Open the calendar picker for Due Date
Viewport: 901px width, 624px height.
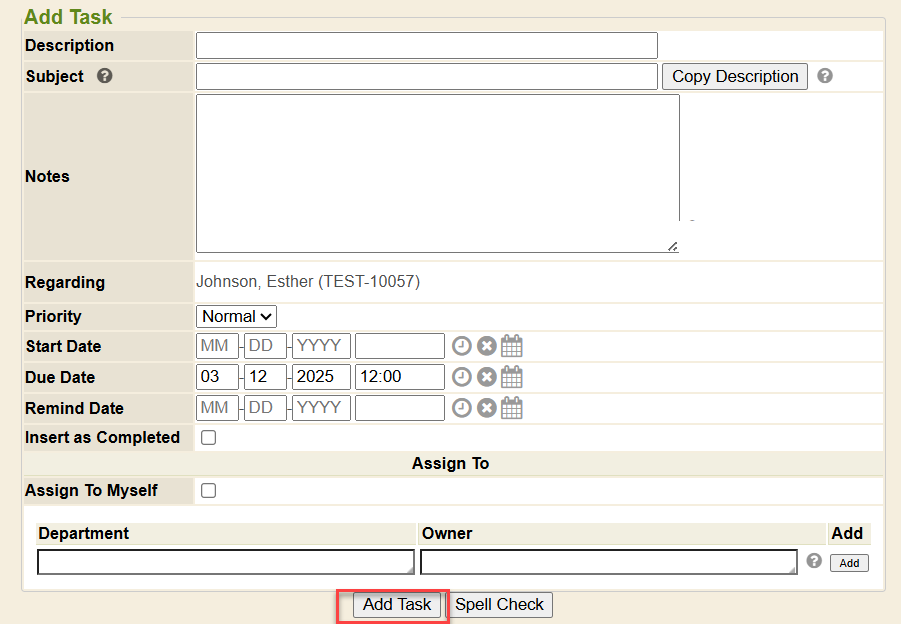(x=512, y=377)
